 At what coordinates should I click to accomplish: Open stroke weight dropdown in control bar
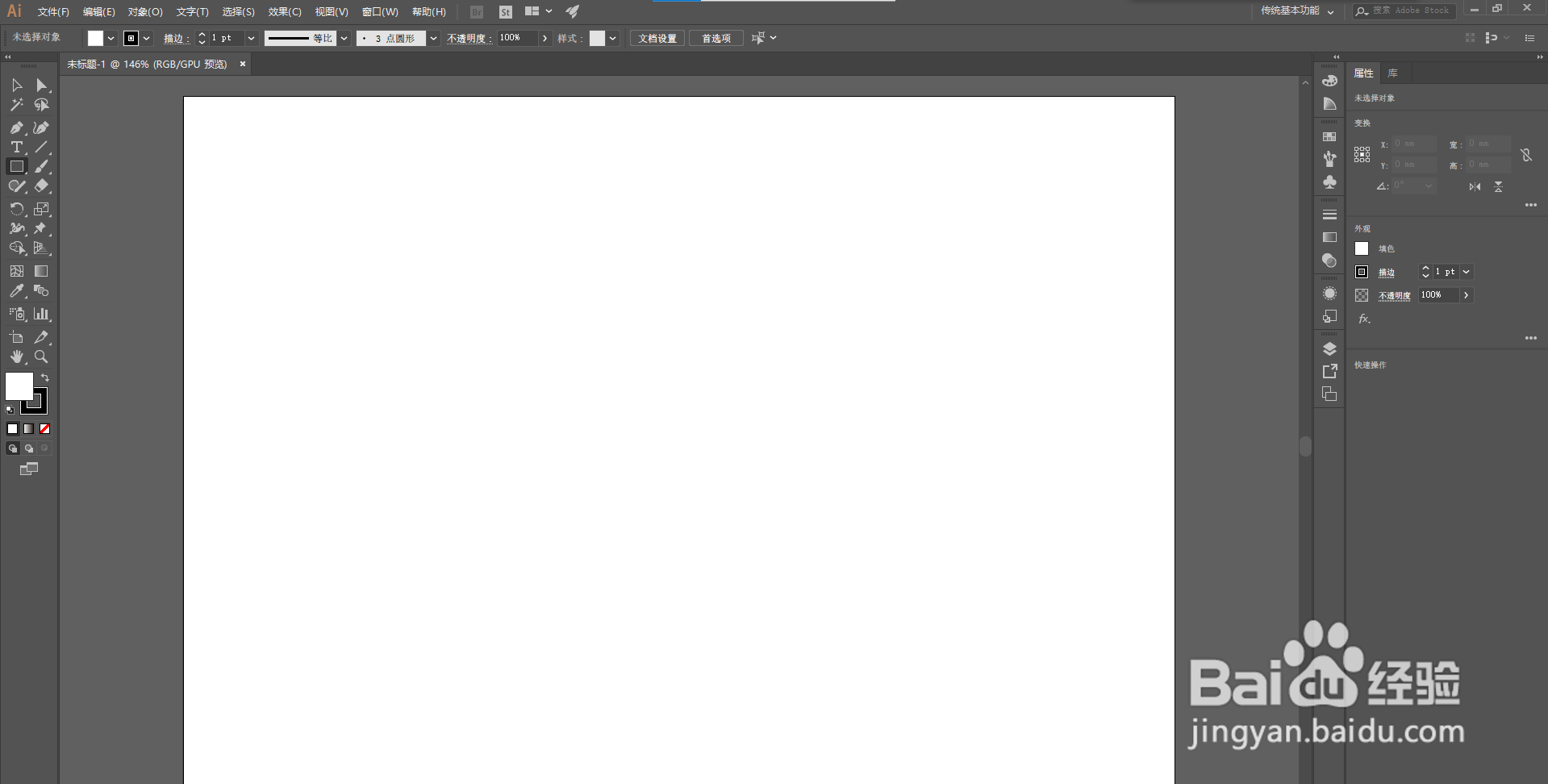(251, 38)
